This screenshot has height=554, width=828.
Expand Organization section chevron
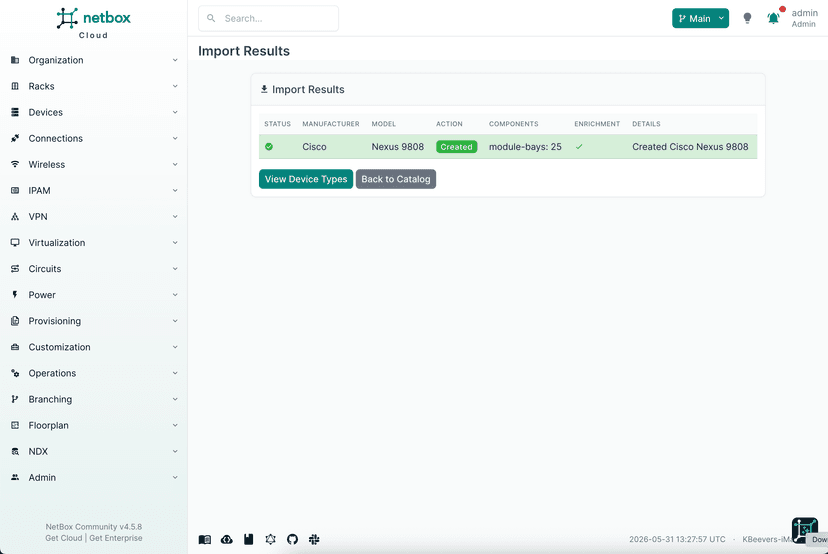coord(175,60)
